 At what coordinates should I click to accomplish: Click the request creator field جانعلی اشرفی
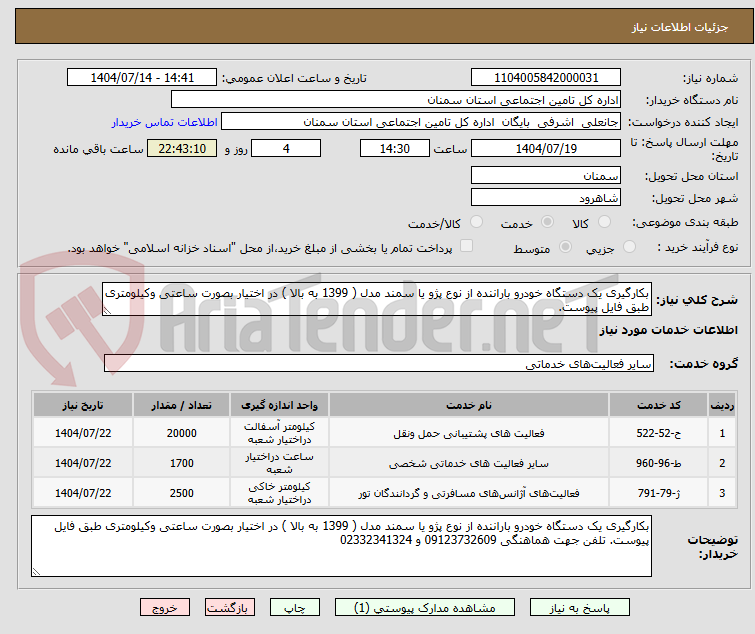click(421, 122)
